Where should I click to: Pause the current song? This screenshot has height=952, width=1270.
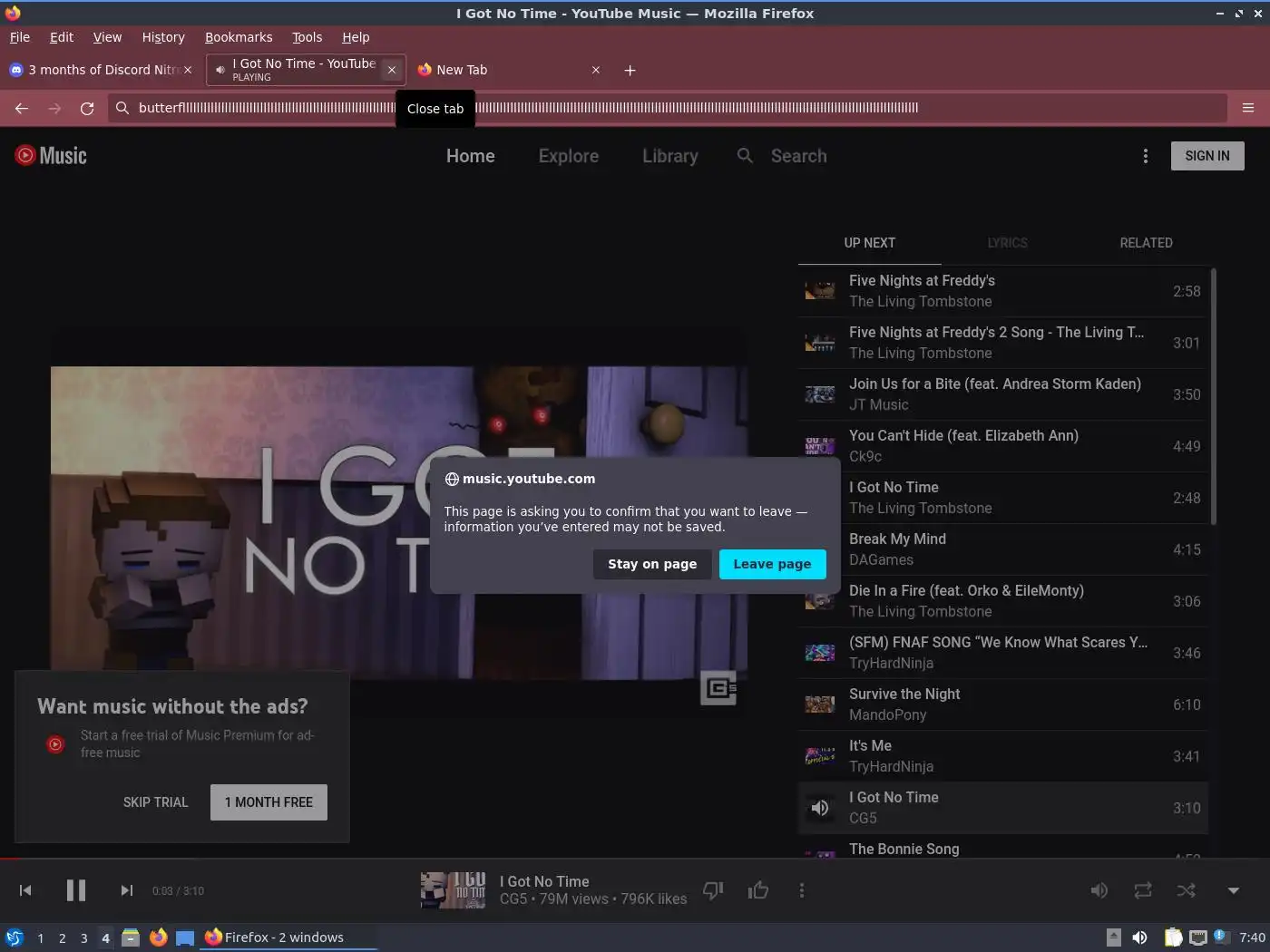click(x=76, y=890)
